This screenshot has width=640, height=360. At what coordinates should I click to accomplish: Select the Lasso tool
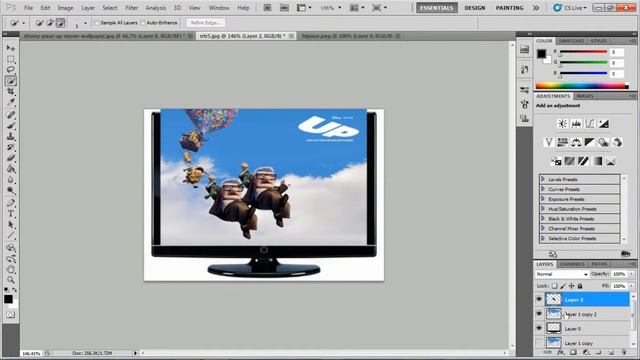pyautogui.click(x=11, y=70)
